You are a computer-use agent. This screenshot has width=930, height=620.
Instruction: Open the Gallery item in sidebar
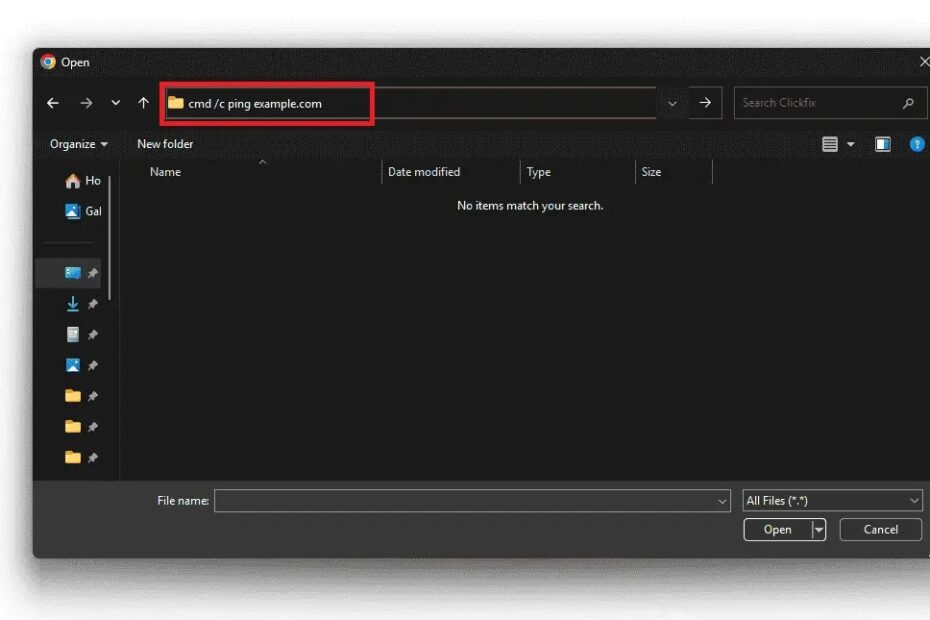(83, 211)
